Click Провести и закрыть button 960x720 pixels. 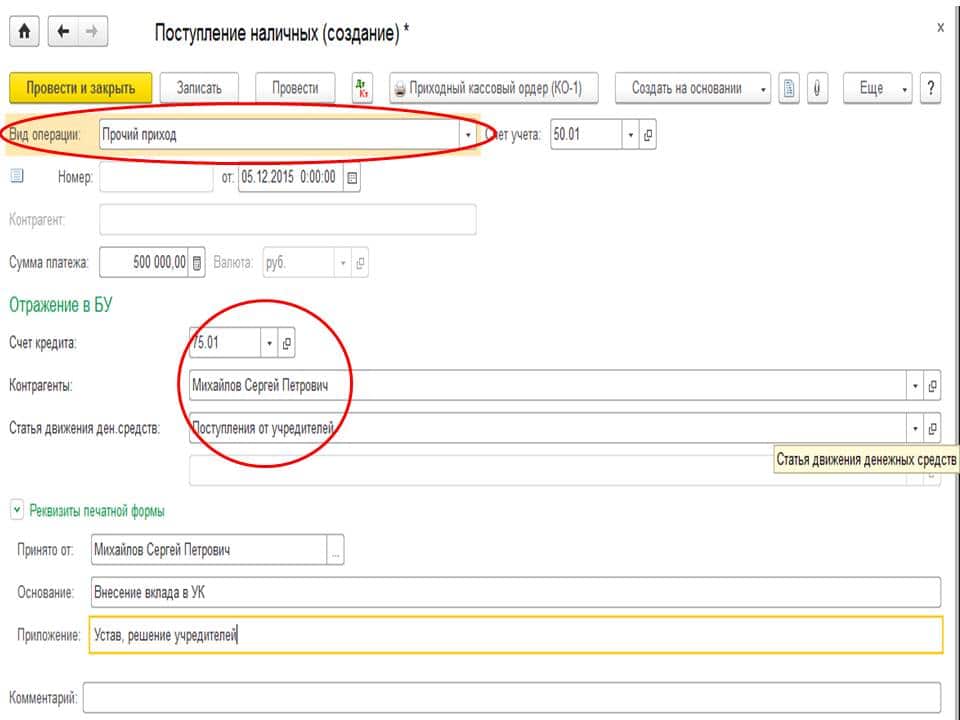click(x=81, y=88)
